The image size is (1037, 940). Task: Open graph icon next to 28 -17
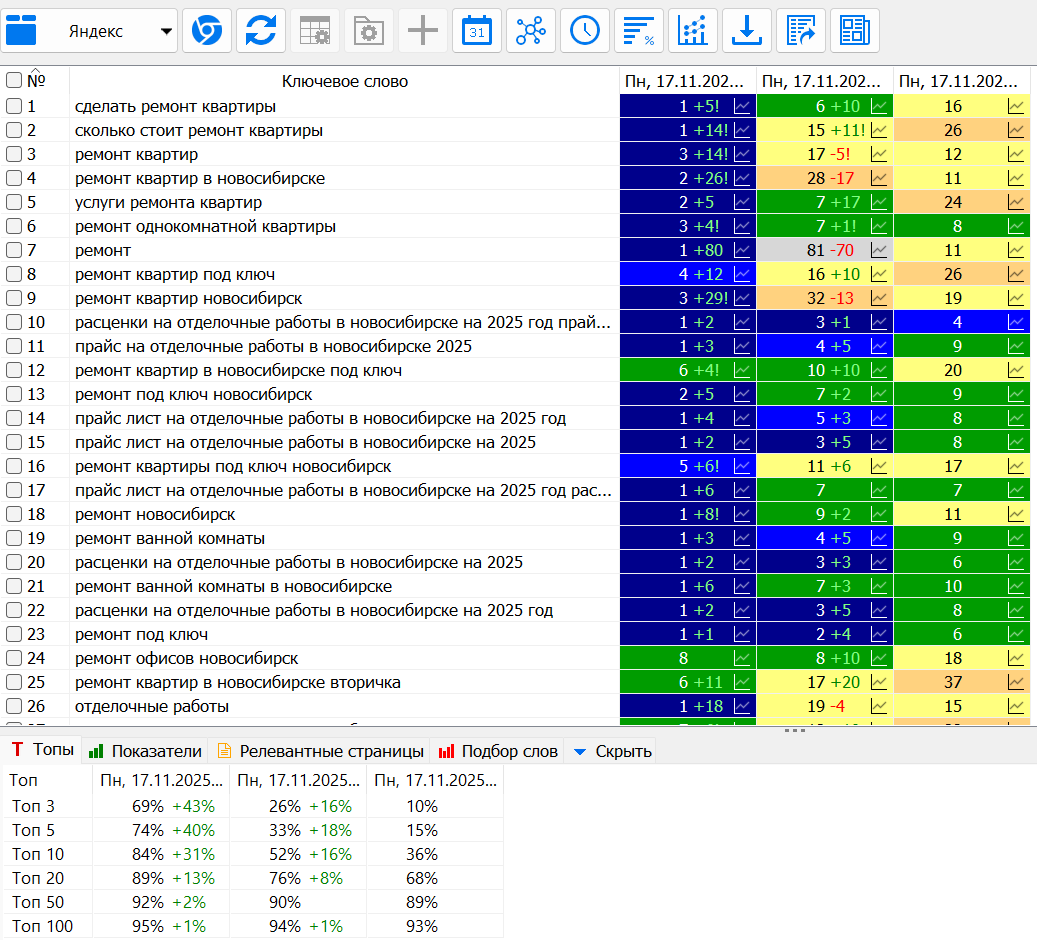point(878,179)
